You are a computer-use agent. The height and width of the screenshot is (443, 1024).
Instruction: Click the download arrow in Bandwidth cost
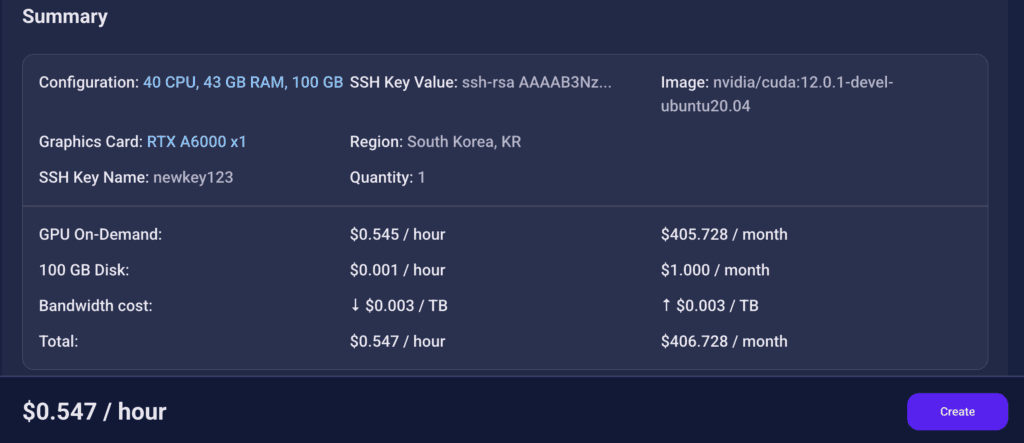coord(355,306)
